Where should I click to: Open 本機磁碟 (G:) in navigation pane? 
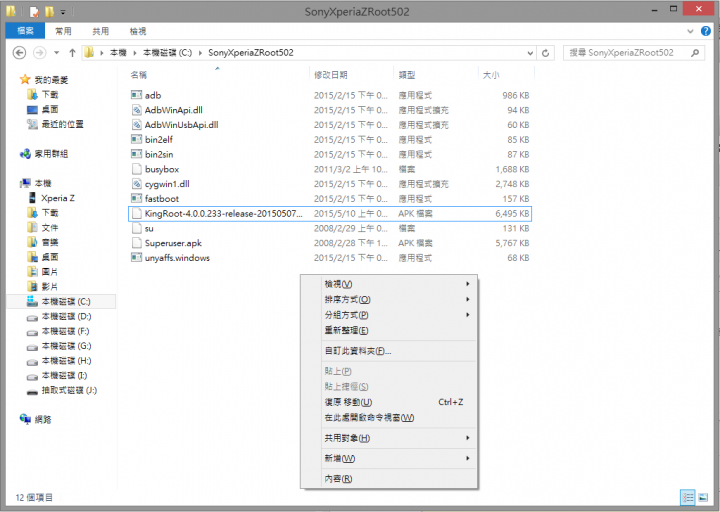pos(66,346)
